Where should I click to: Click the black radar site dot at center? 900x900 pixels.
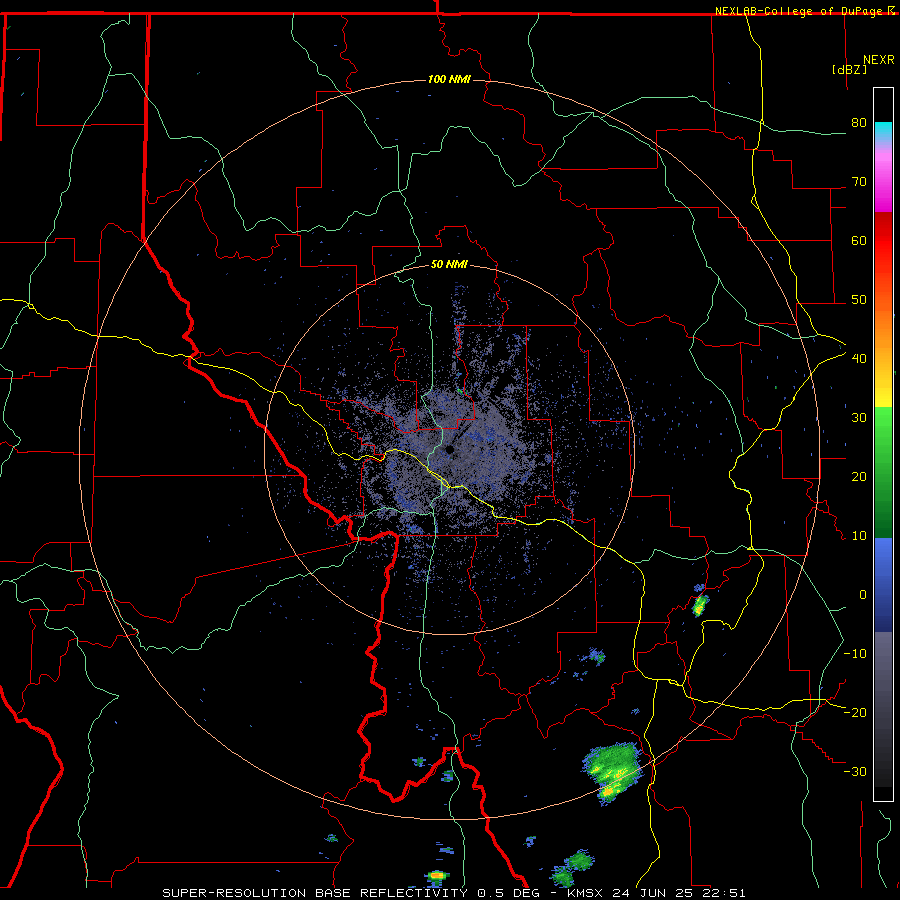click(449, 449)
